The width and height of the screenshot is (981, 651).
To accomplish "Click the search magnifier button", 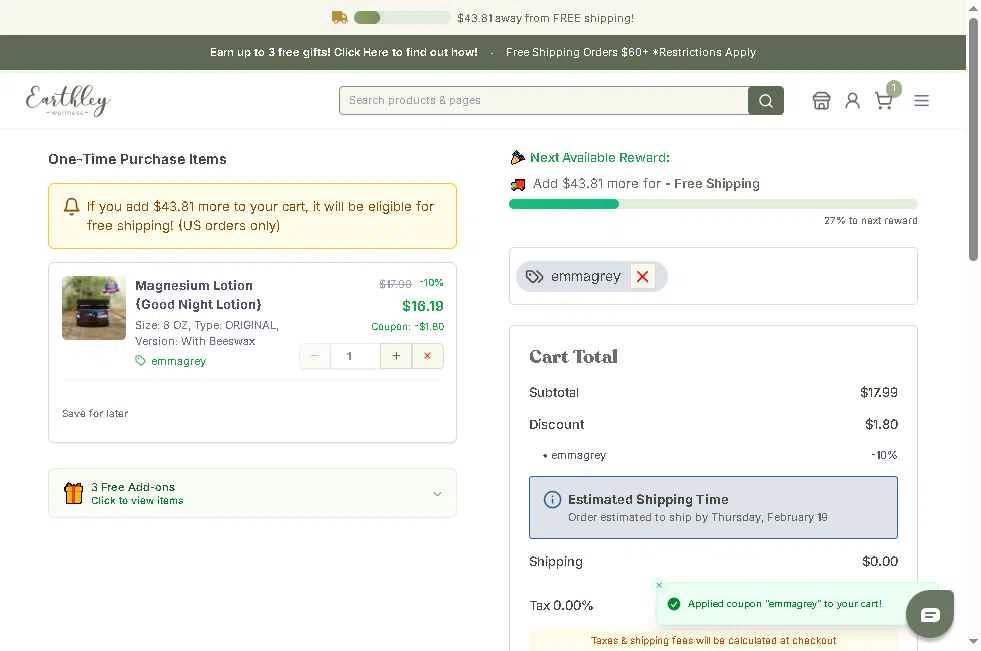I will click(766, 101).
